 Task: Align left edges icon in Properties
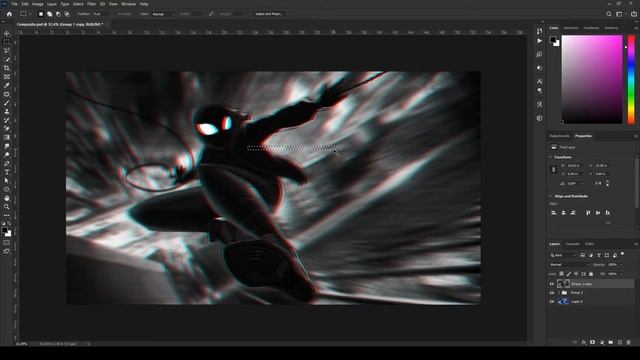click(554, 213)
